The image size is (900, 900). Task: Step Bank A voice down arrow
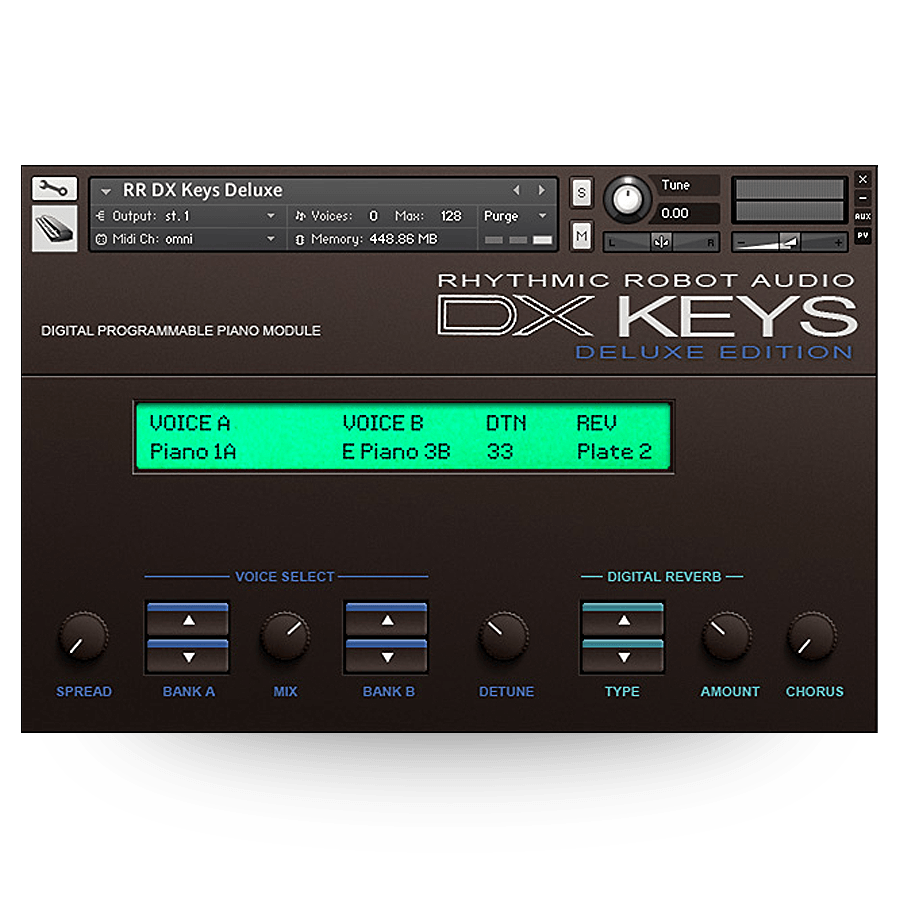coord(188,656)
